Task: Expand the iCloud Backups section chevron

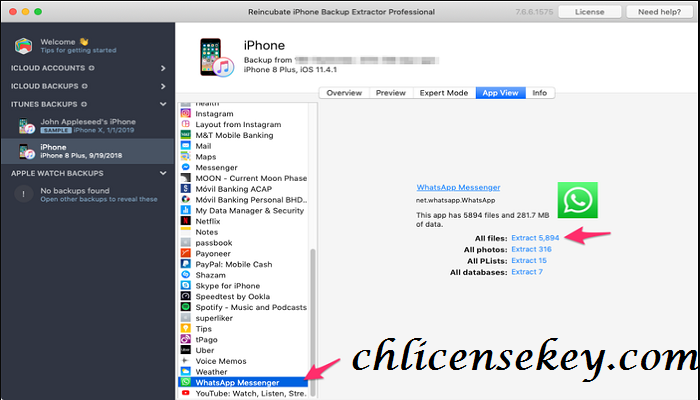Action: [x=163, y=86]
